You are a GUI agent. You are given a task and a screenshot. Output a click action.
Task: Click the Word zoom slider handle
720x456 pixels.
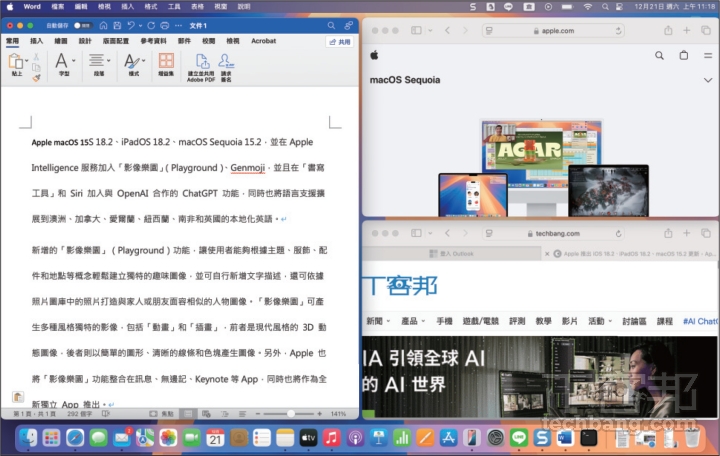pos(291,414)
